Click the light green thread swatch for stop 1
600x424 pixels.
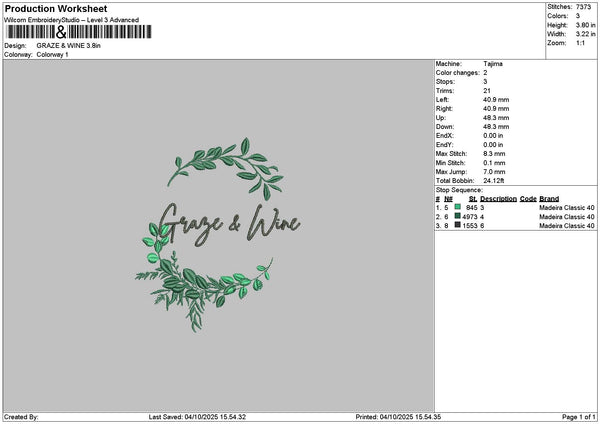[457, 207]
